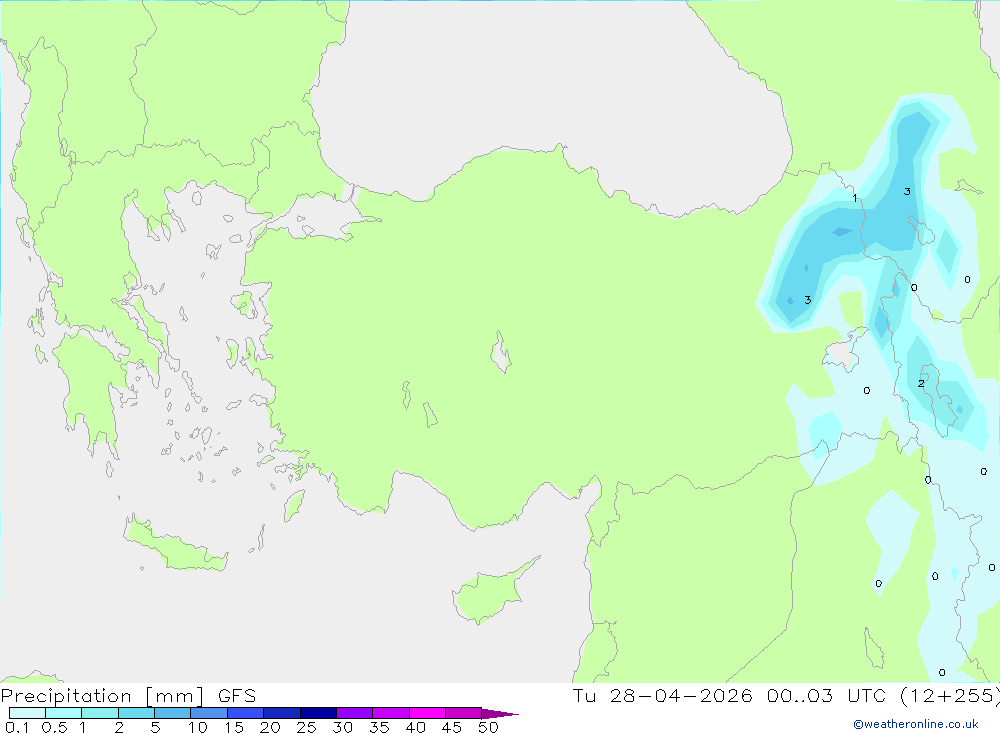1000x733 pixels.
Task: Click the '0.1' legend scale label
Action: (x=17, y=727)
